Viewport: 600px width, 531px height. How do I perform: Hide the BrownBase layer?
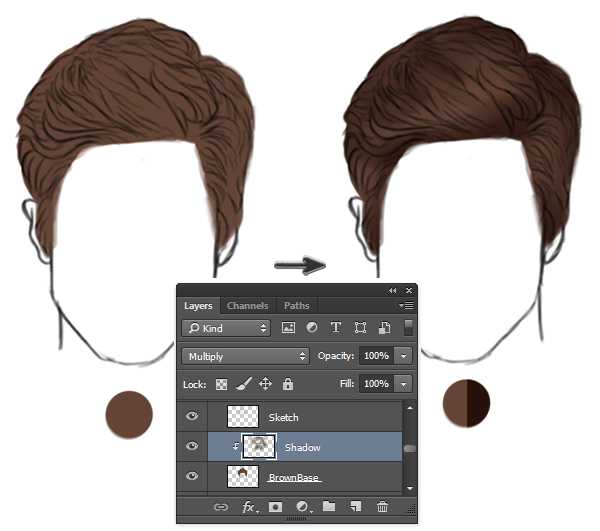point(194,477)
